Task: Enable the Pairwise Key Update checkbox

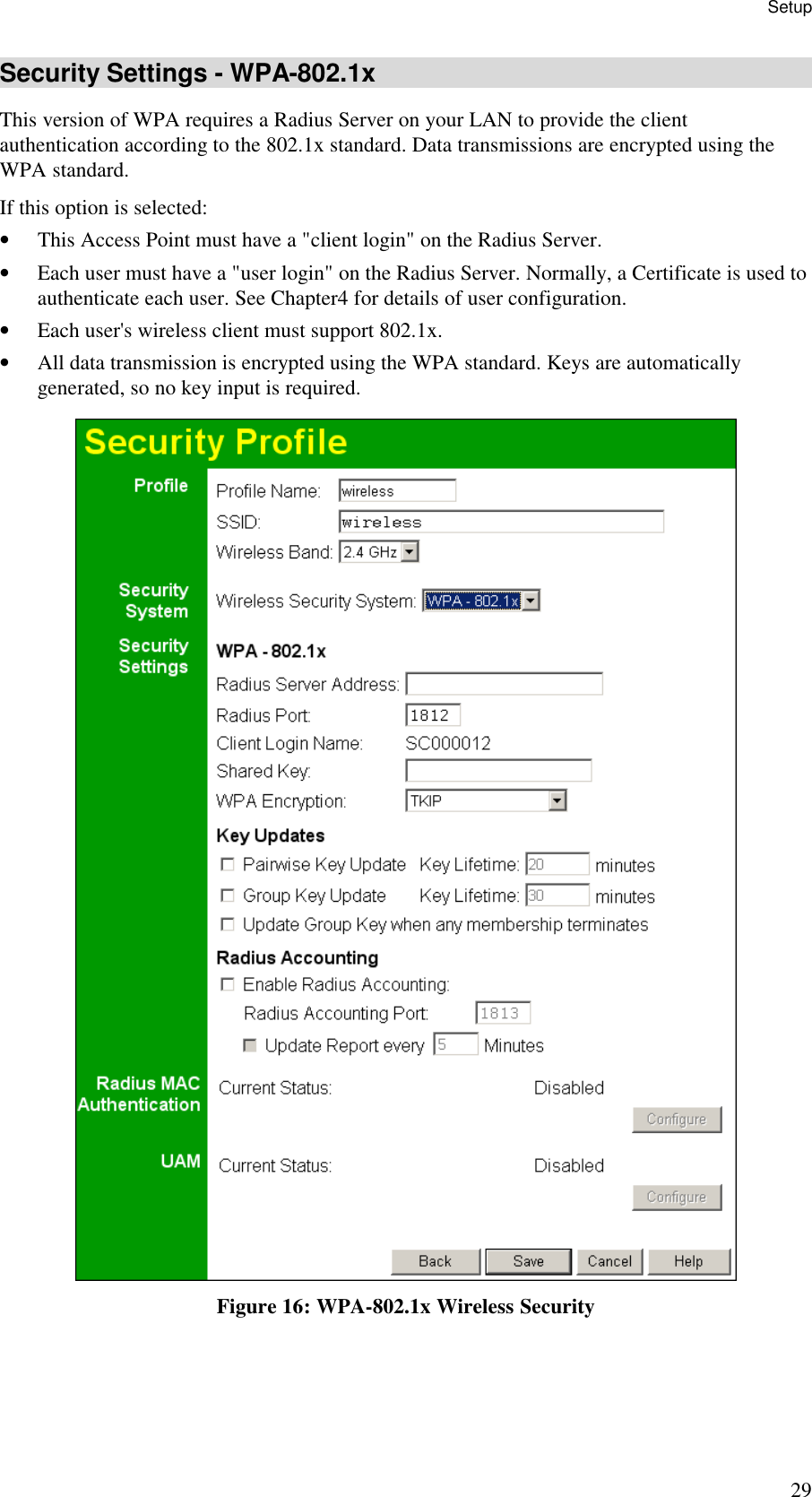Action: click(x=228, y=863)
